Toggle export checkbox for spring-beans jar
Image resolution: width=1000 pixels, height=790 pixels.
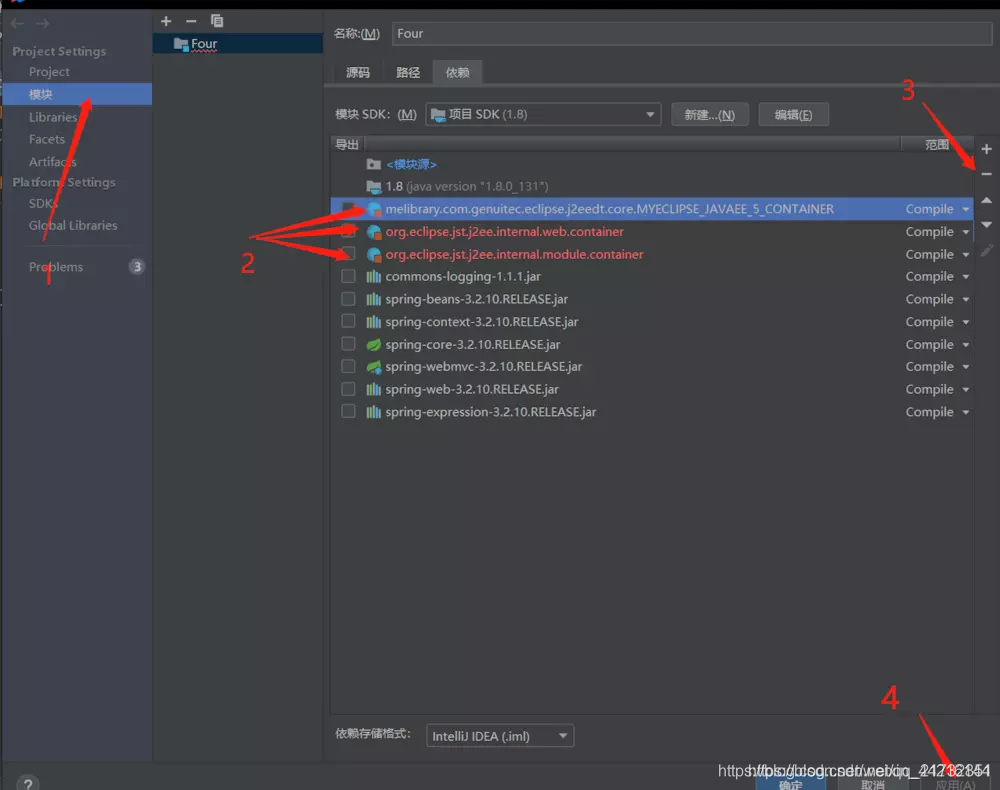pos(348,298)
